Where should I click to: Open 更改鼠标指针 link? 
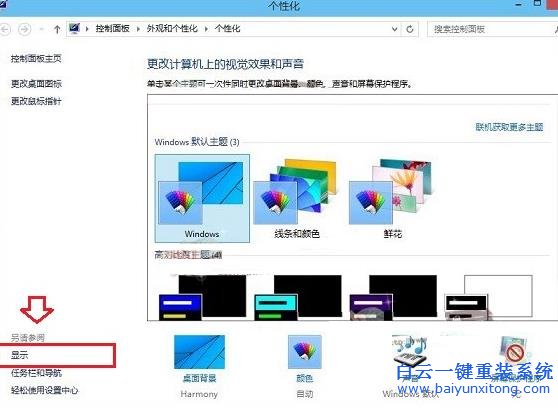pyautogui.click(x=36, y=101)
